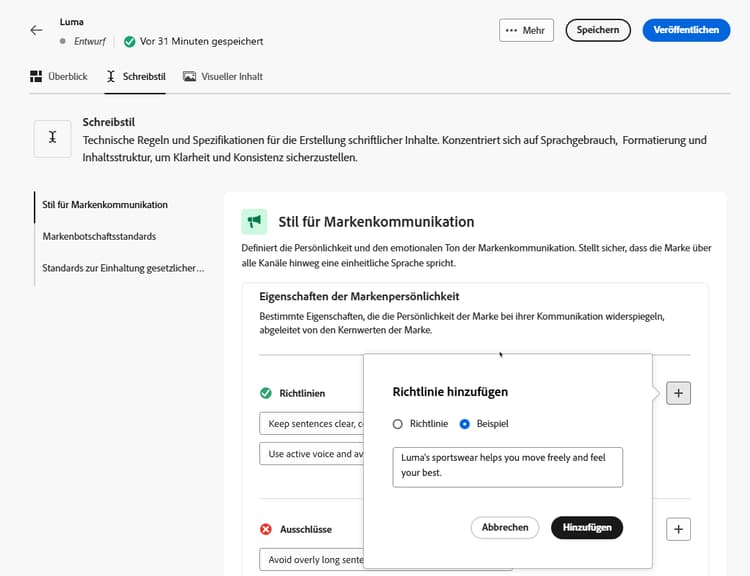The width and height of the screenshot is (750, 576).
Task: Click the Speichern button
Action: click(x=598, y=30)
